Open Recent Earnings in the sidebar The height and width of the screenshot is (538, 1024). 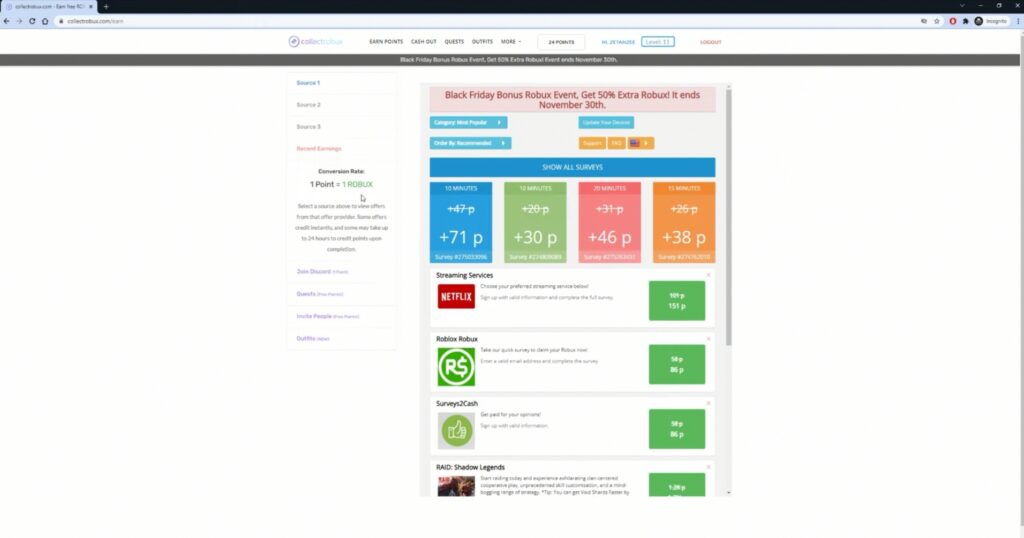click(x=319, y=149)
